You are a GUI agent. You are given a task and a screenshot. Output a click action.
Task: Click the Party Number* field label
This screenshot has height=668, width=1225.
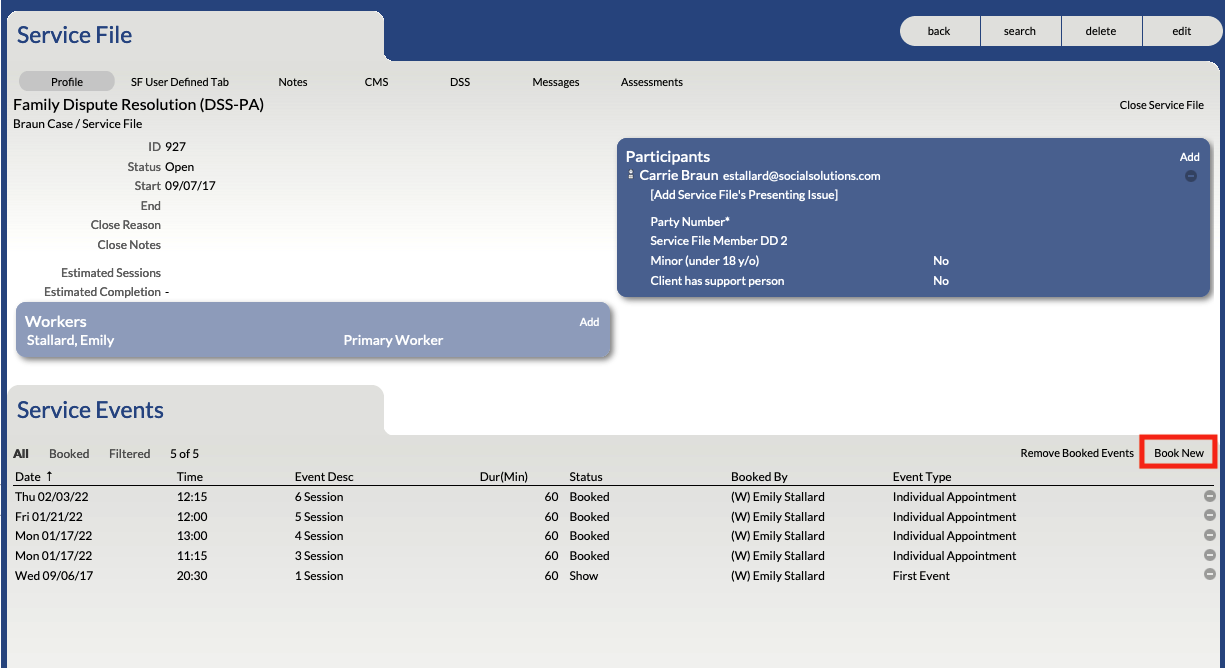tap(690, 222)
